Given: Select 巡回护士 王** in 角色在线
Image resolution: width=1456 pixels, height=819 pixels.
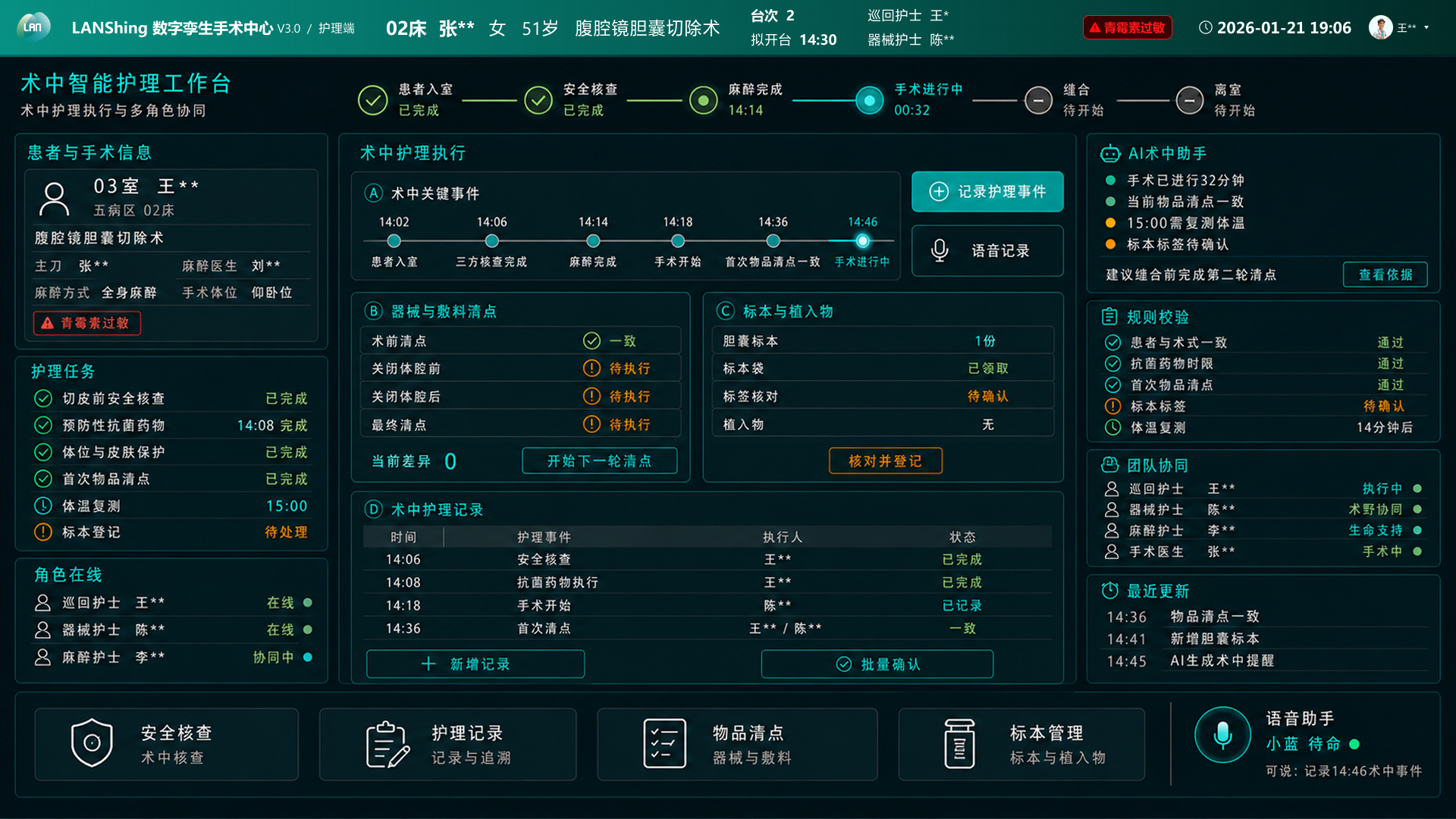Looking at the screenshot, I should click(173, 603).
